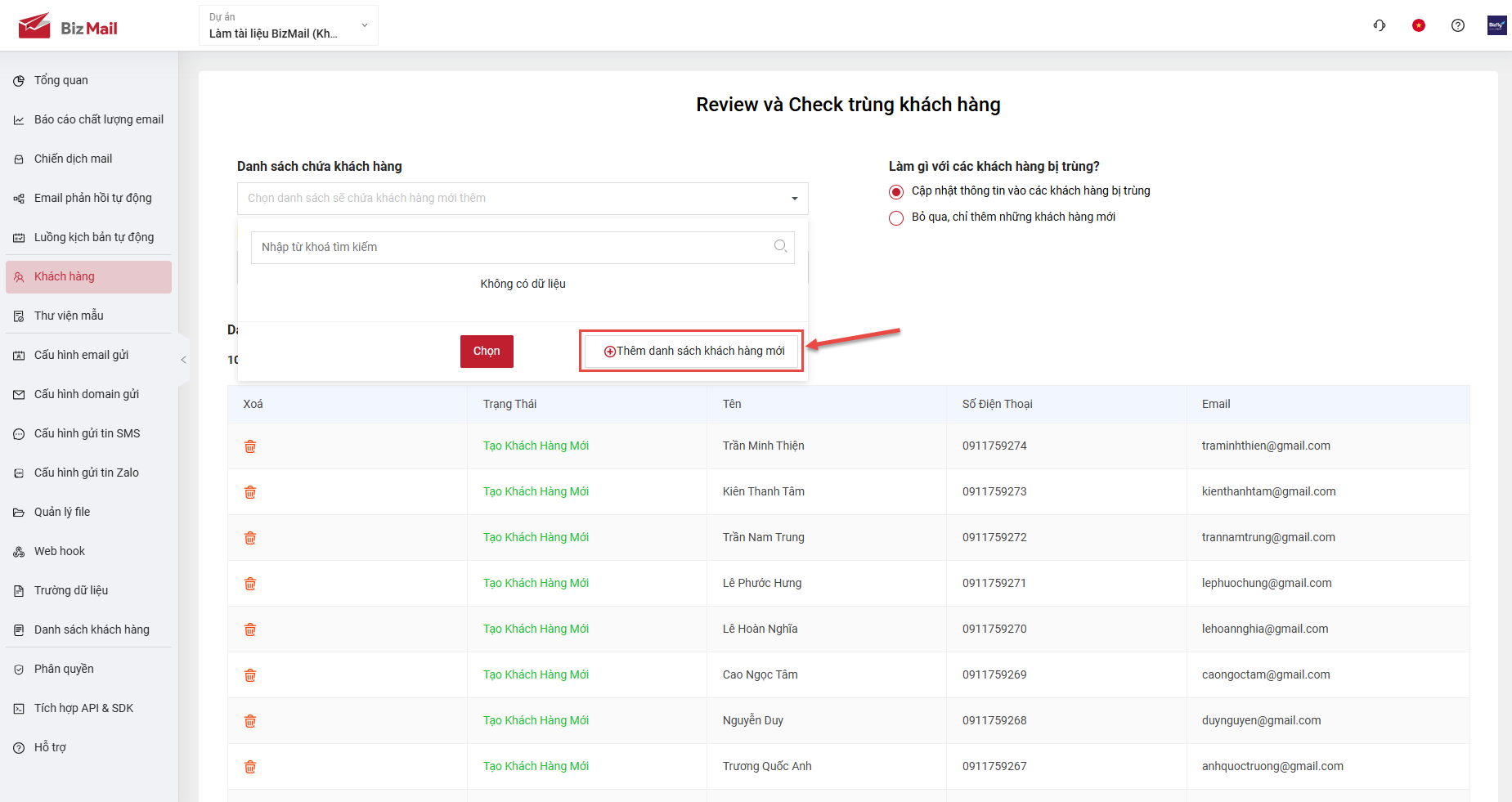The image size is (1512, 802).
Task: Click phone number 0911759269
Action: coord(994,674)
